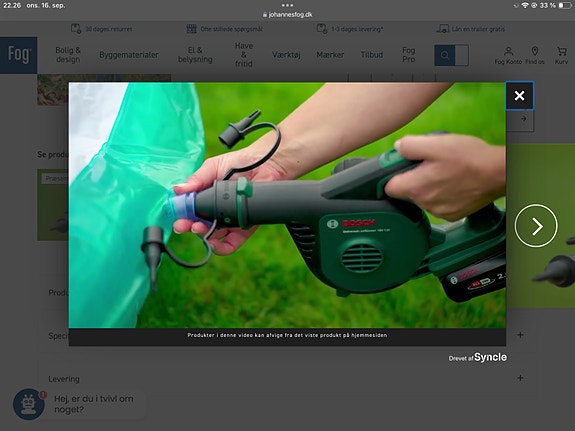575x431 pixels.
Task: Click the Bosch blower video image
Action: coord(287,205)
